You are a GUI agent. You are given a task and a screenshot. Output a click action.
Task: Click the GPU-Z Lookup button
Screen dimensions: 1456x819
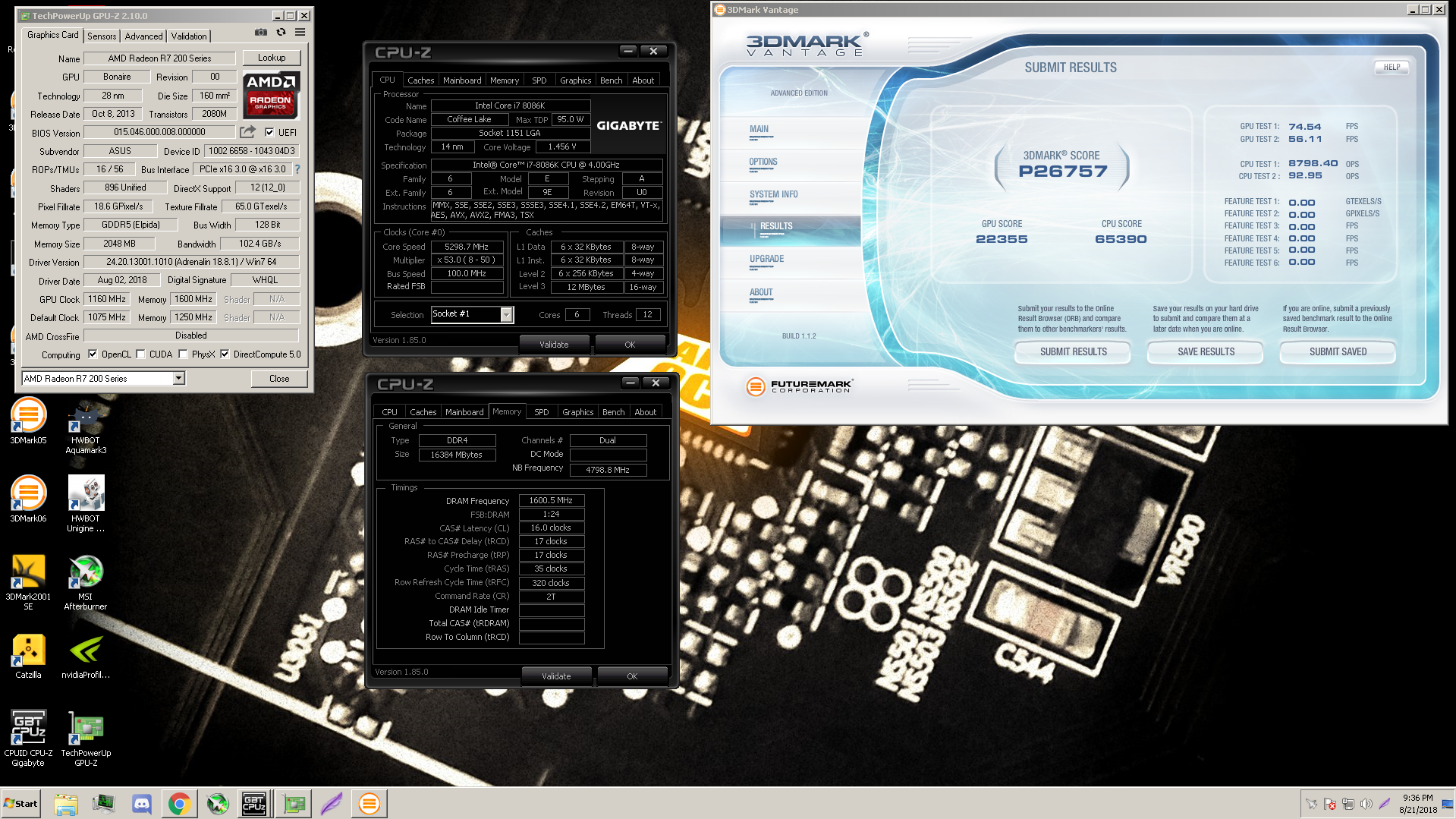tap(272, 58)
